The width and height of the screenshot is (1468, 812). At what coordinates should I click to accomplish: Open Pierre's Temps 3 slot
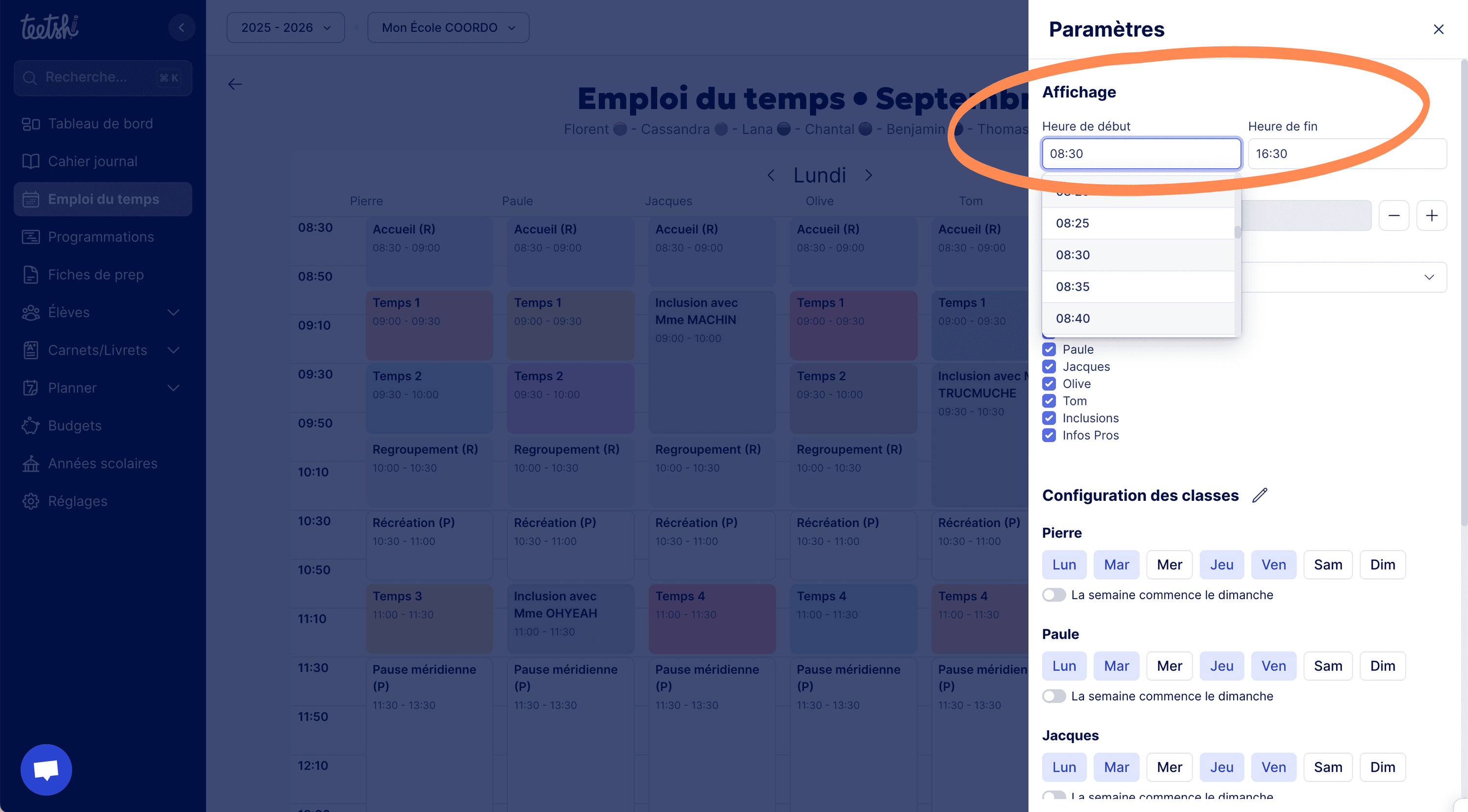429,619
